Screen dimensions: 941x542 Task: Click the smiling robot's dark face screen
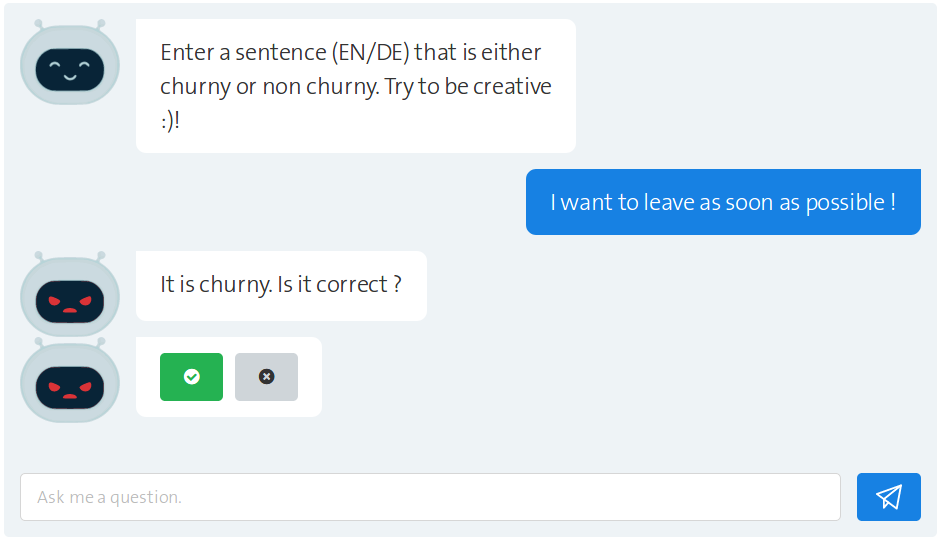(70, 70)
